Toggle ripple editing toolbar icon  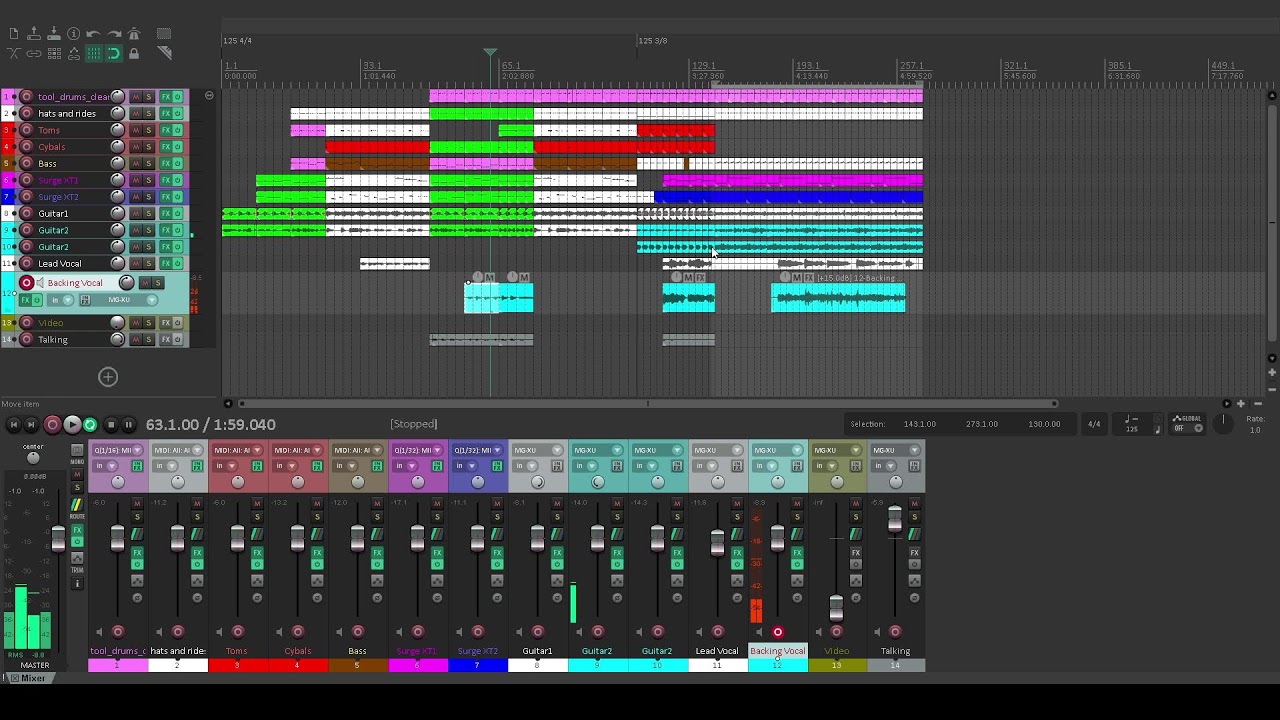[x=54, y=54]
